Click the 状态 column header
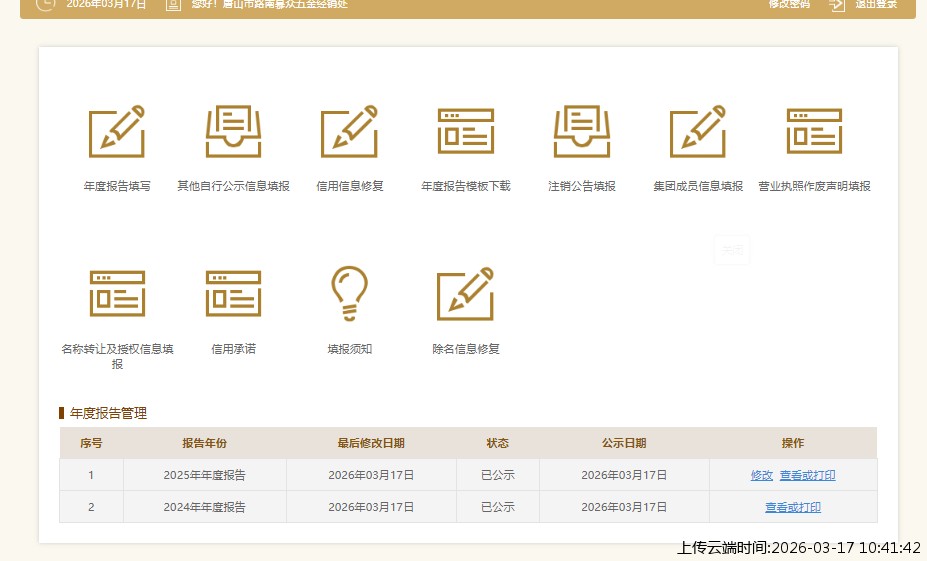Screen dimensions: 927x561 498,443
